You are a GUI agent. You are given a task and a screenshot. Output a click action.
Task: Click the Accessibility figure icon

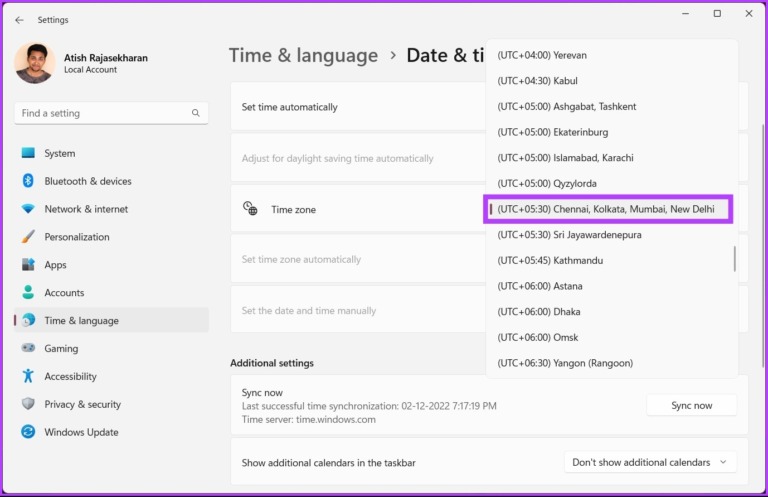(28, 376)
